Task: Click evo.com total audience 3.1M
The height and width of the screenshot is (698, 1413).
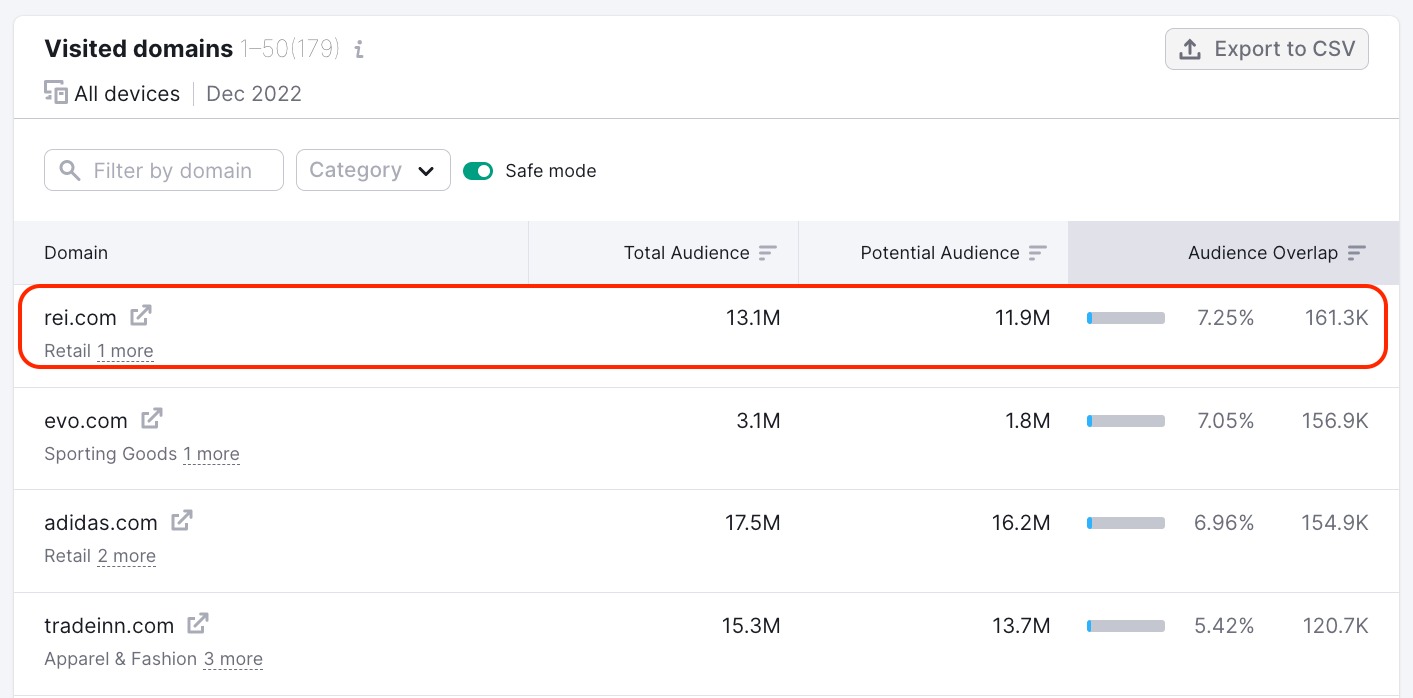Action: coord(758,421)
